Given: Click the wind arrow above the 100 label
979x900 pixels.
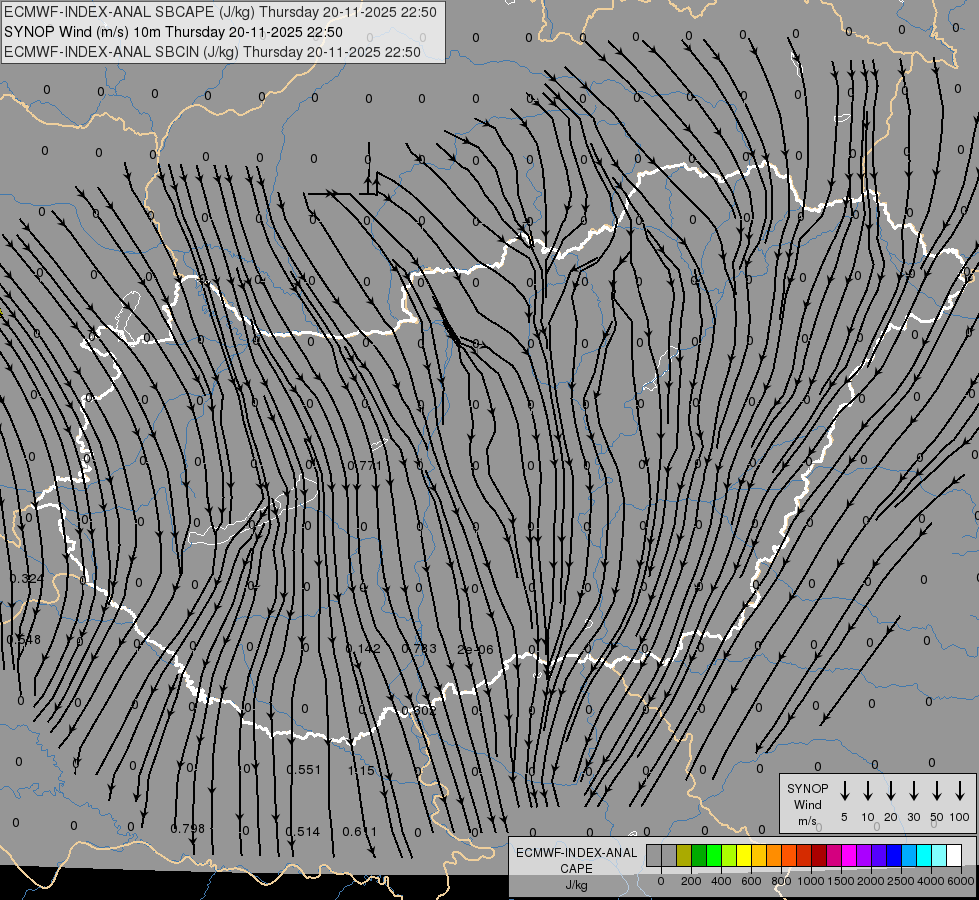Looking at the screenshot, I should pos(960,791).
